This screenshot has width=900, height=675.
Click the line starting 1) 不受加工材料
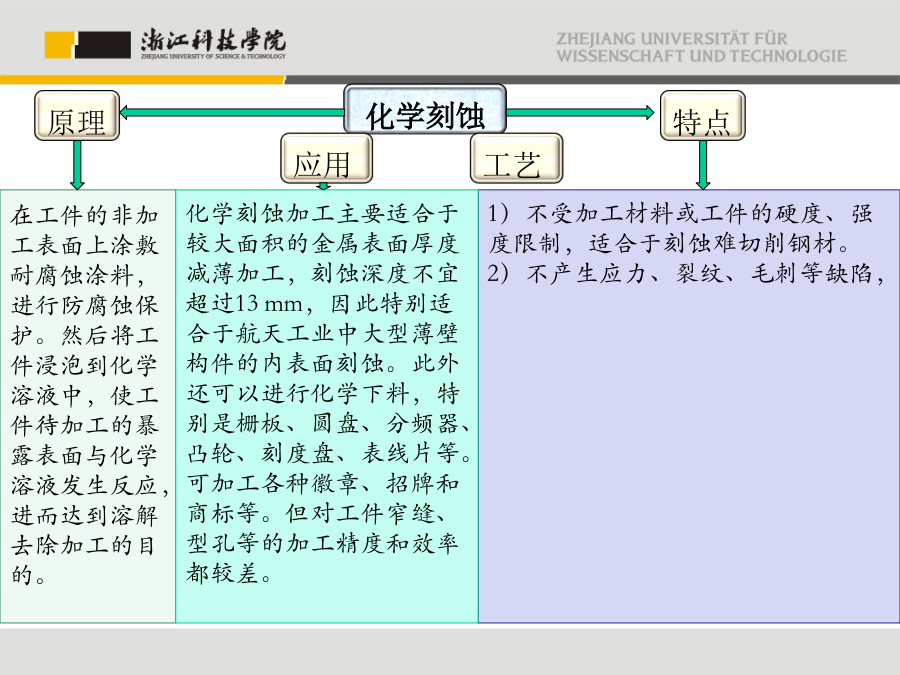click(680, 214)
